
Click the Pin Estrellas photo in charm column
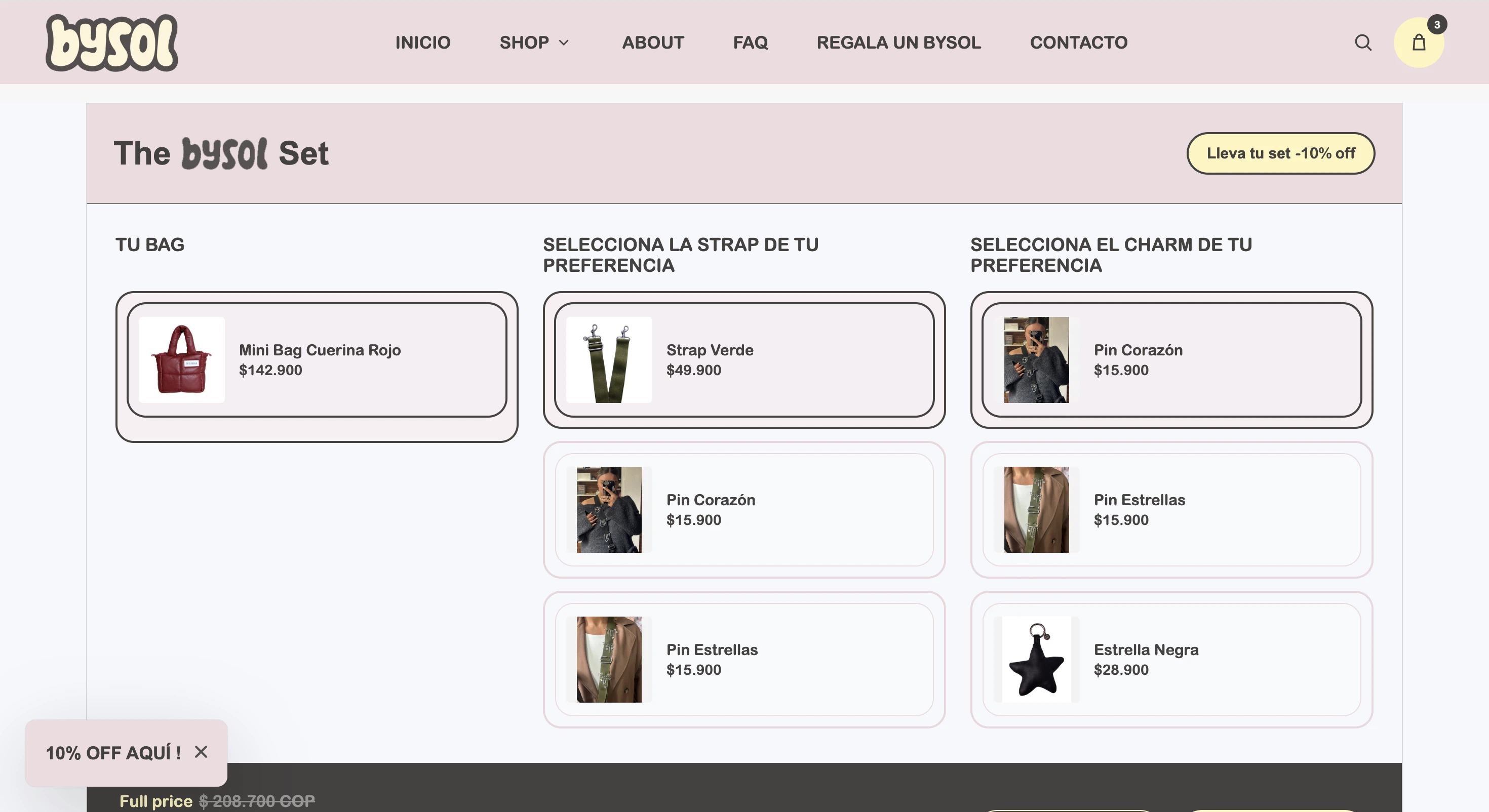1036,509
